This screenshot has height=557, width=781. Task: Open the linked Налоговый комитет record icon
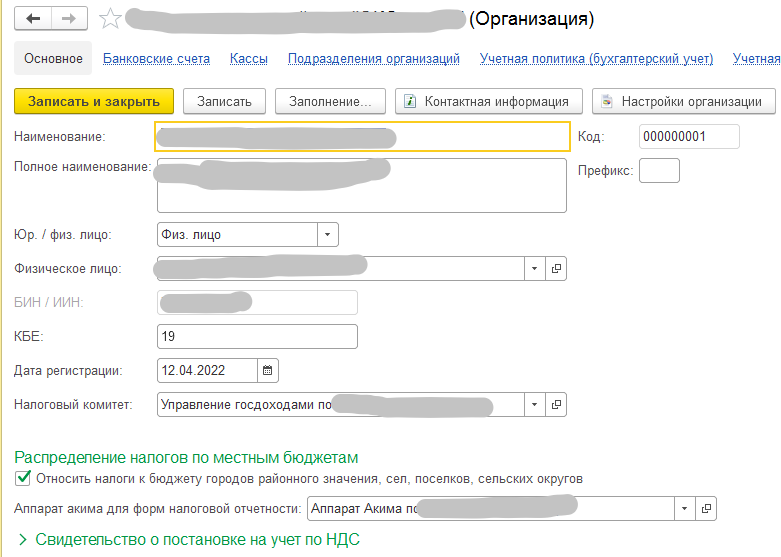[x=556, y=405]
